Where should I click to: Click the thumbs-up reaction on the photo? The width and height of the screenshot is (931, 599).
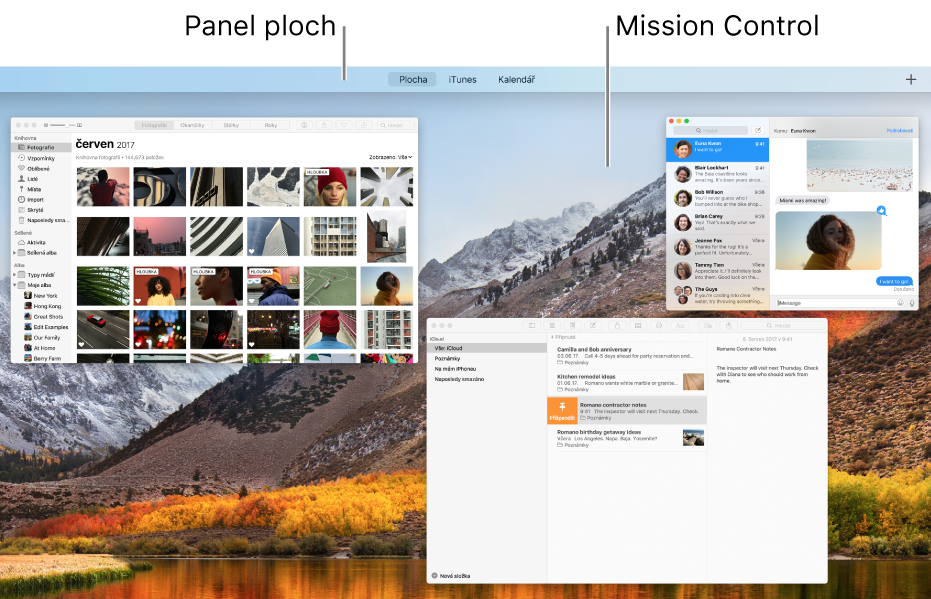881,210
